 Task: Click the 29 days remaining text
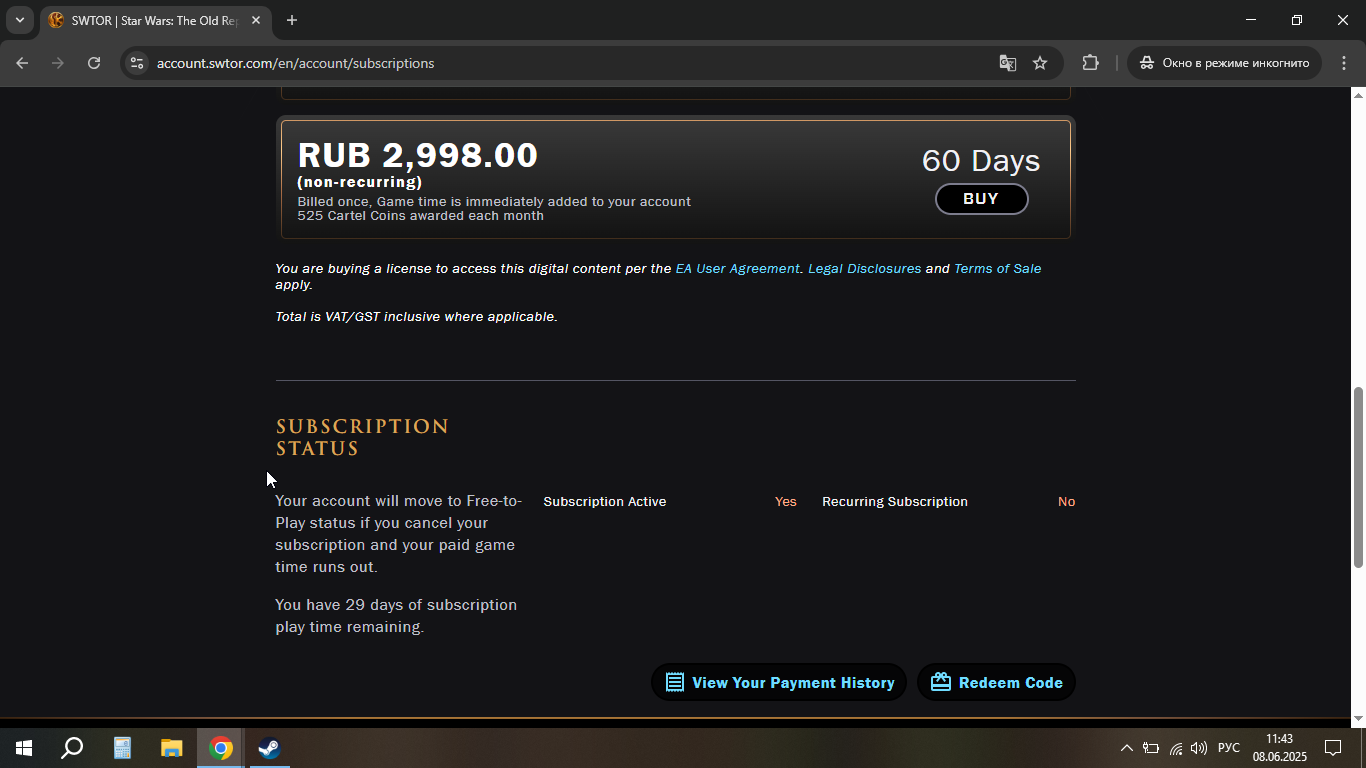(396, 616)
